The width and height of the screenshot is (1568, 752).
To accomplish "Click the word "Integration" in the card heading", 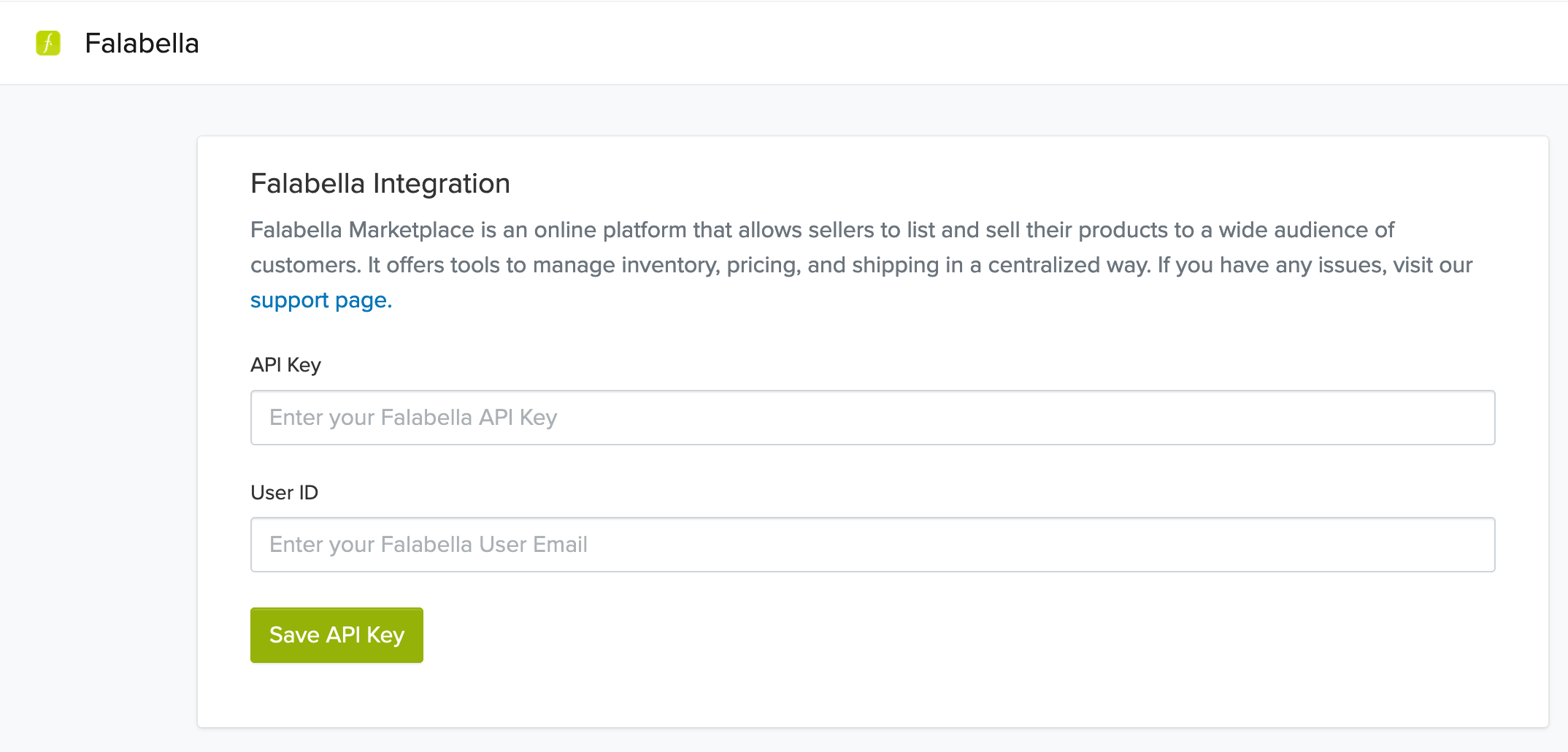I will [x=441, y=183].
